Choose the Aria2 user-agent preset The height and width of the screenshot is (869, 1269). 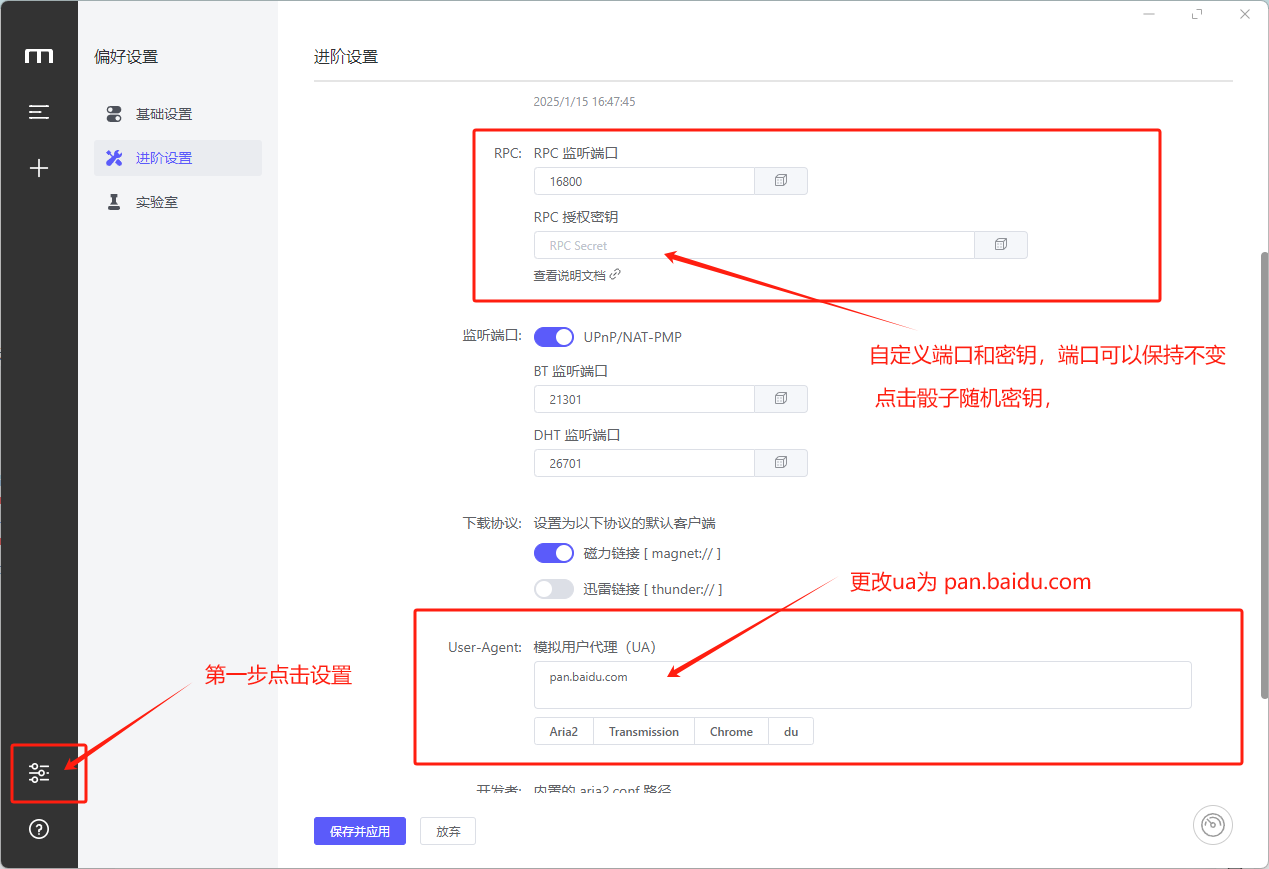coord(564,732)
